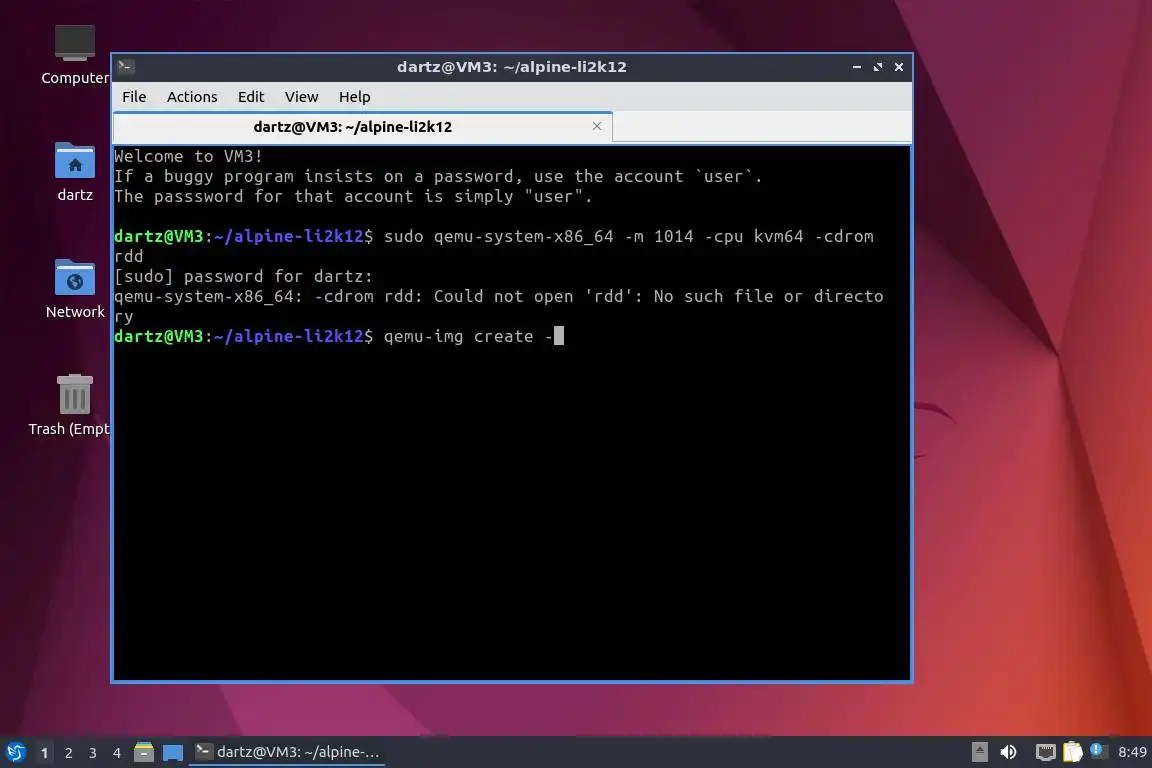Screen dimensions: 1152x768
Task: Open the Computer desktop icon
Action: [x=75, y=55]
